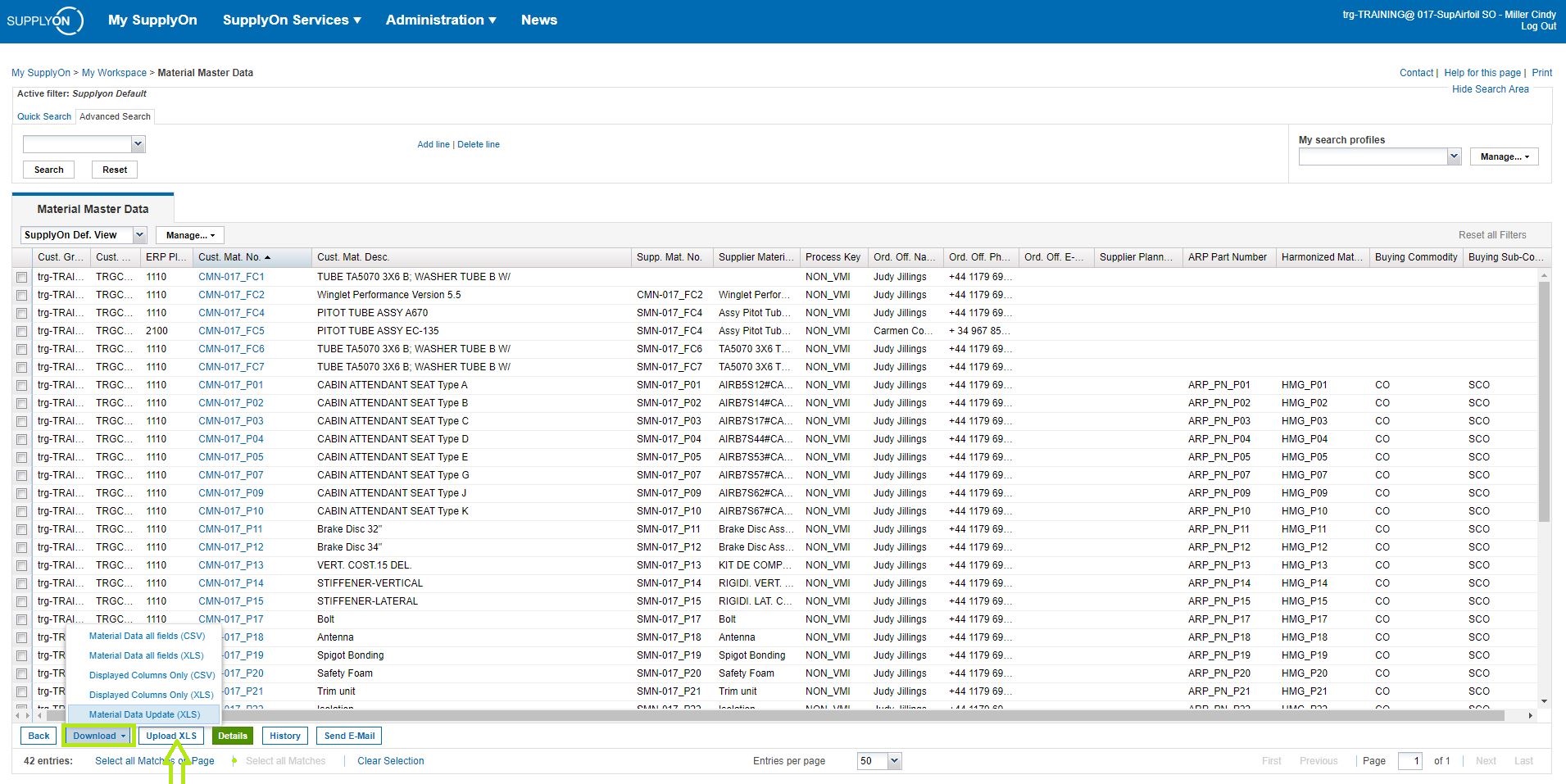Click the Print link
The width and height of the screenshot is (1566, 784).
1542,73
